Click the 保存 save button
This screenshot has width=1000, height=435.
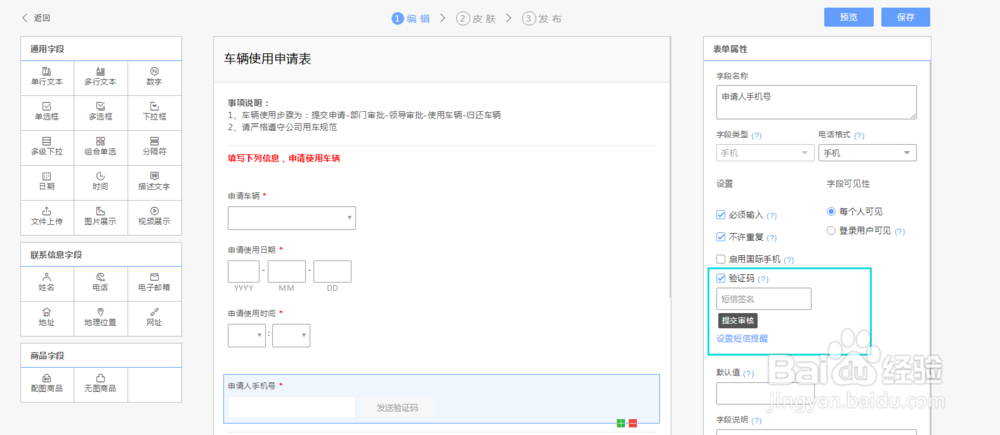click(906, 17)
